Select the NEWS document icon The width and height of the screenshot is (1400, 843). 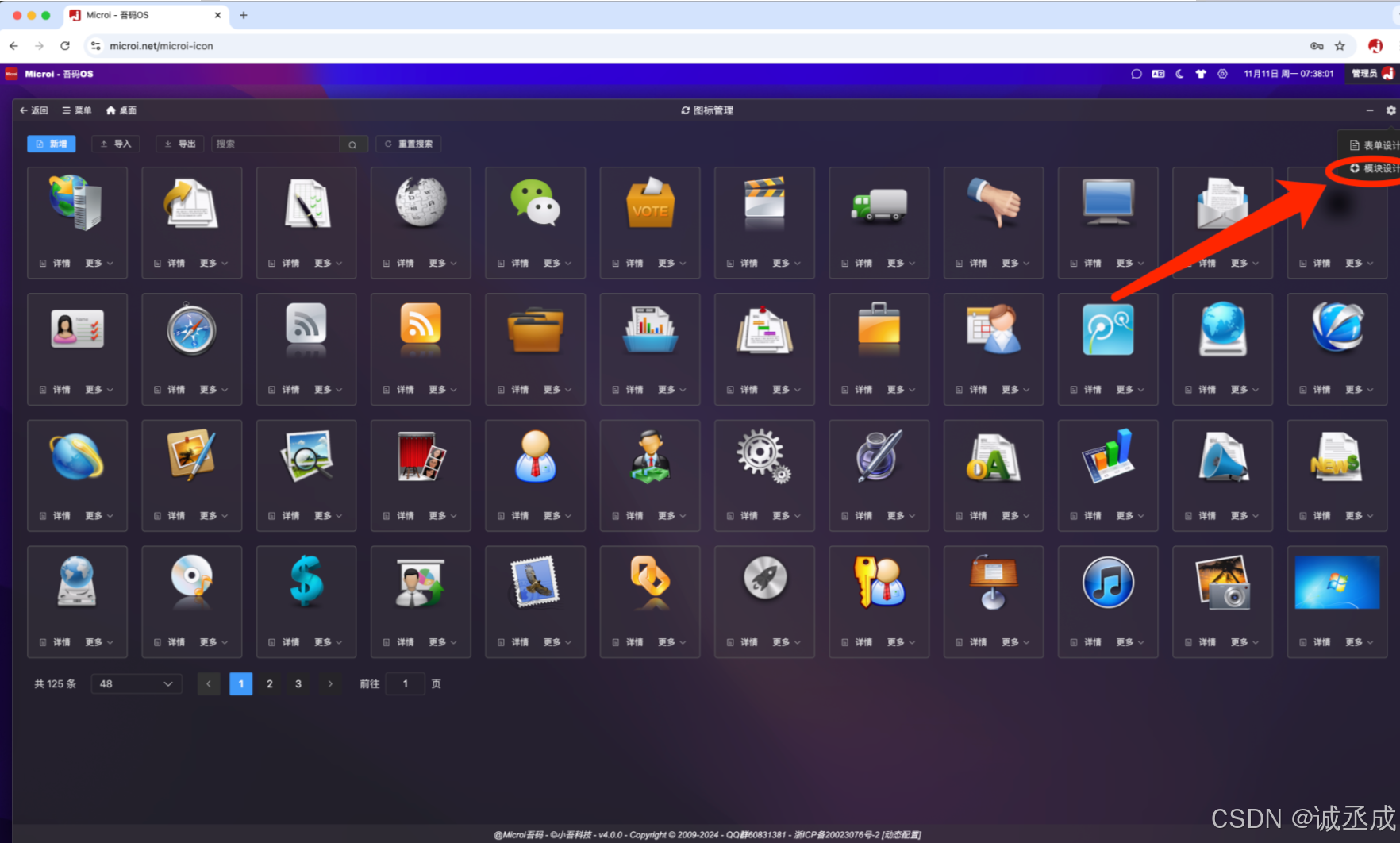pos(1337,456)
